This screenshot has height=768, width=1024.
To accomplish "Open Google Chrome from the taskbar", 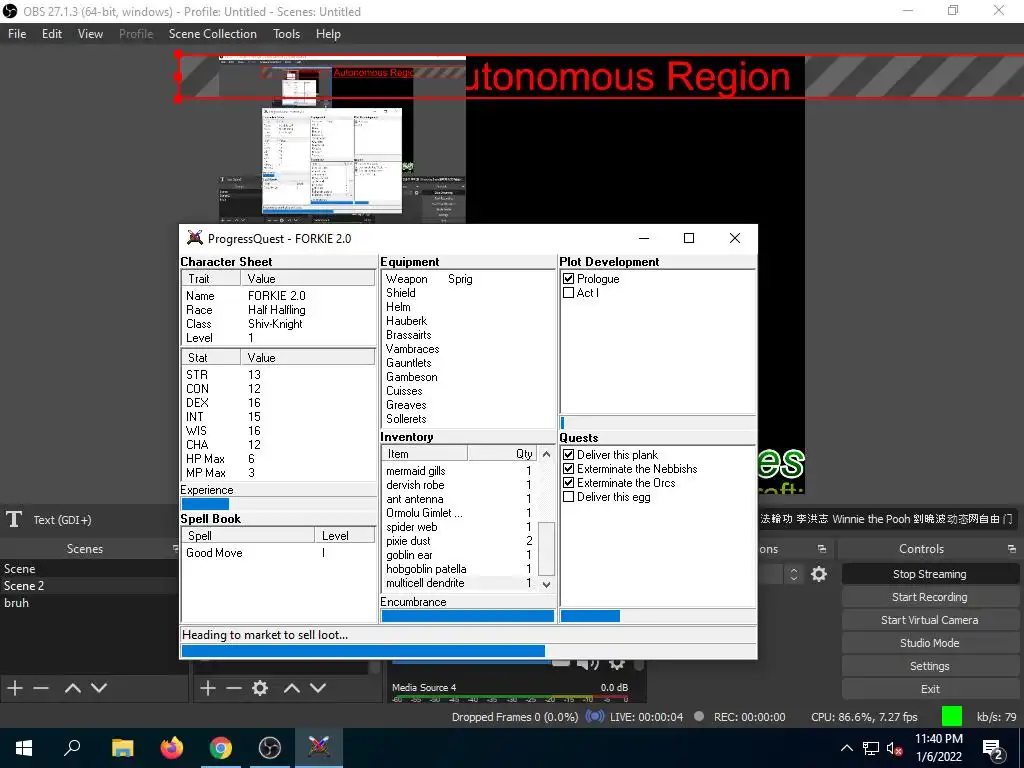I will (x=221, y=748).
